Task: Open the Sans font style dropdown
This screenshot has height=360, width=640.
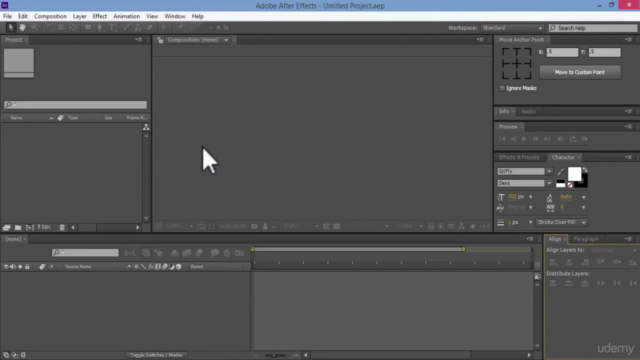Action: coord(549,183)
